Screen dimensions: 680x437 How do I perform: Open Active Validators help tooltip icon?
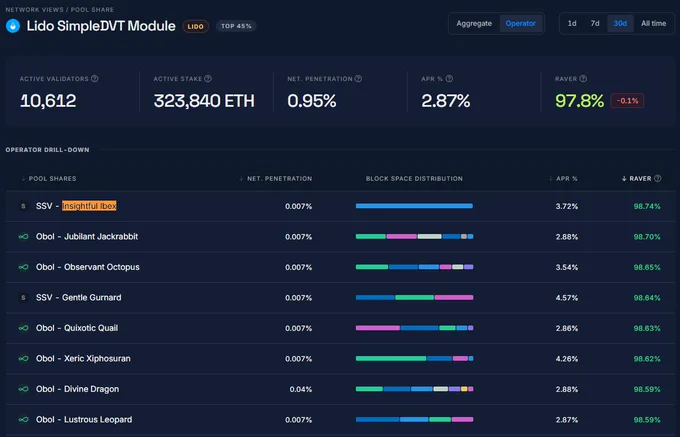pos(95,78)
